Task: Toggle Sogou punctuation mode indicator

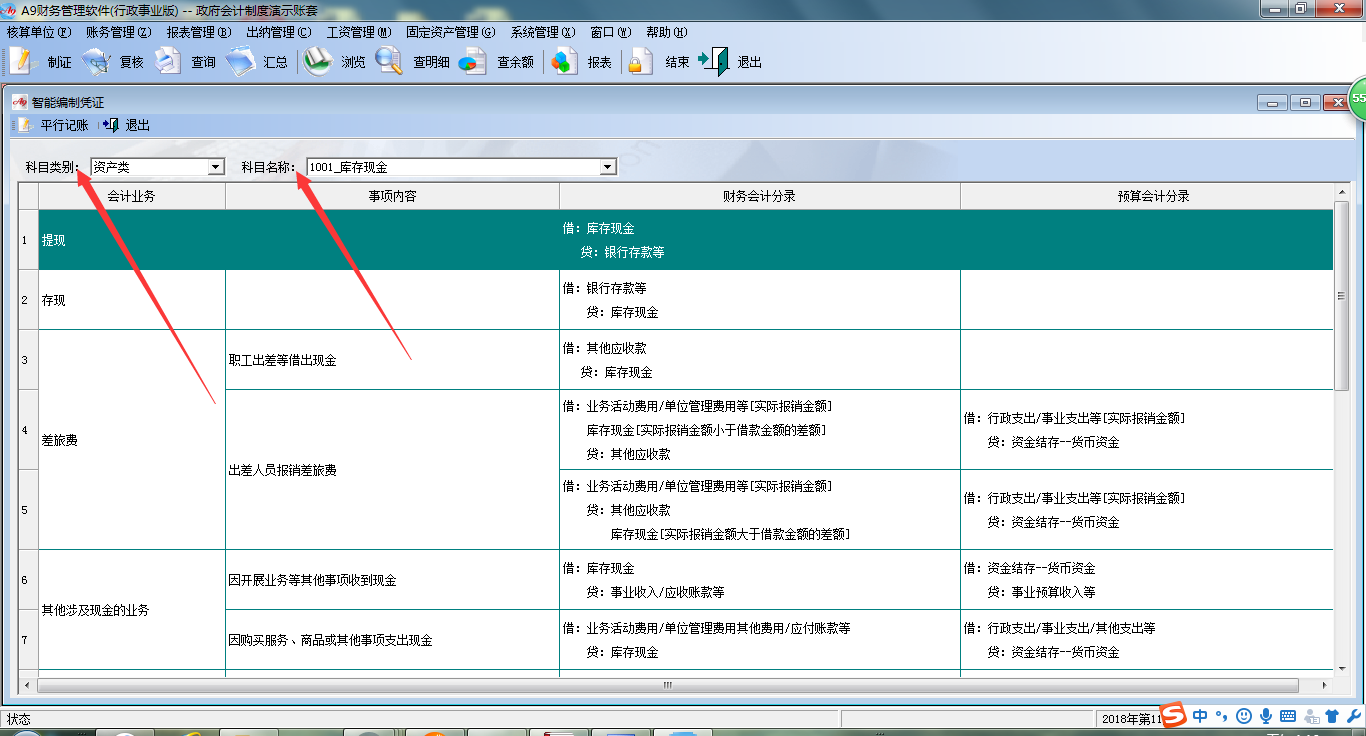Action: coord(1221,716)
